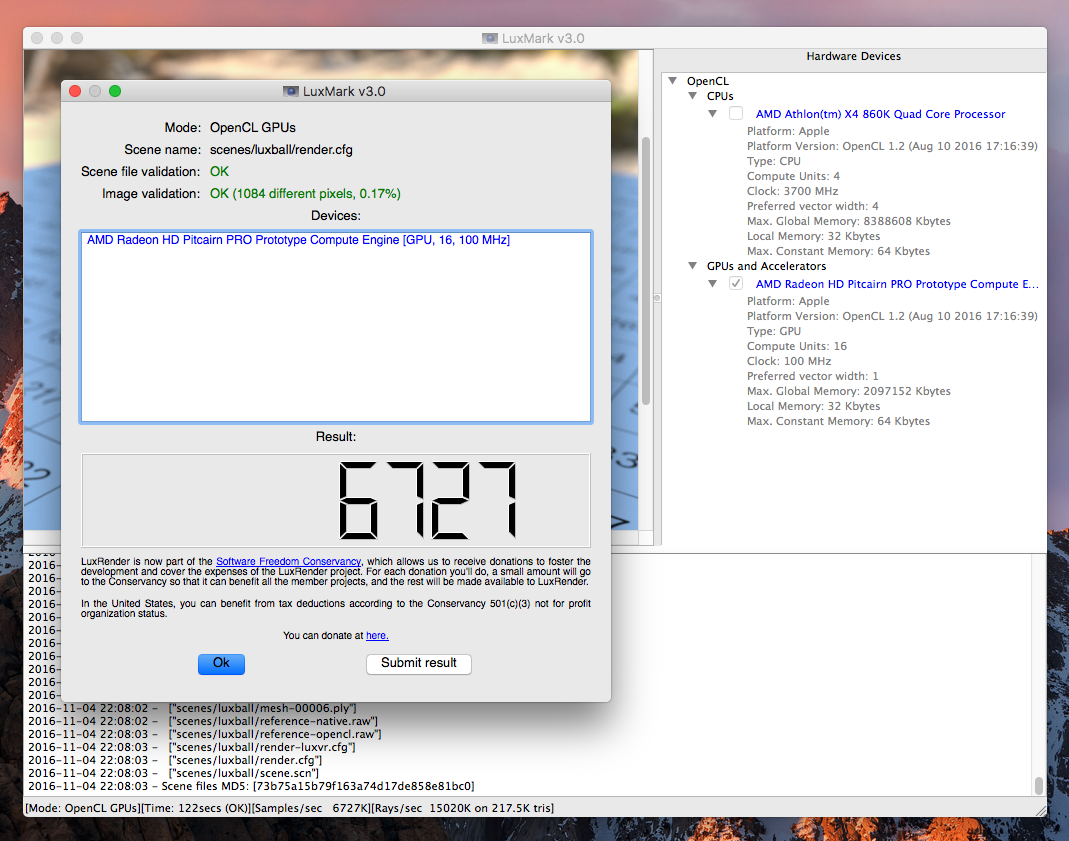Screen dimensions: 1069x841
Task: Click the splitter handle beside Hardware Devices panel
Action: tap(657, 298)
